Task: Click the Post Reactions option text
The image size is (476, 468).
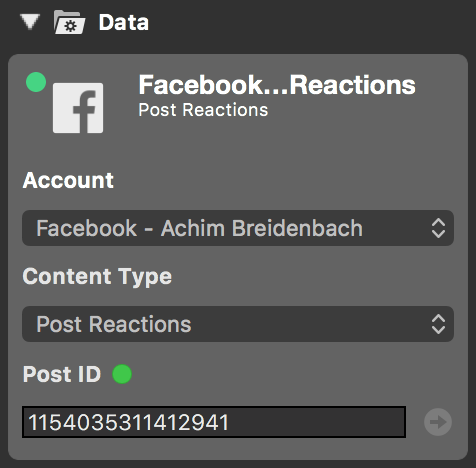Action: pyautogui.click(x=114, y=324)
